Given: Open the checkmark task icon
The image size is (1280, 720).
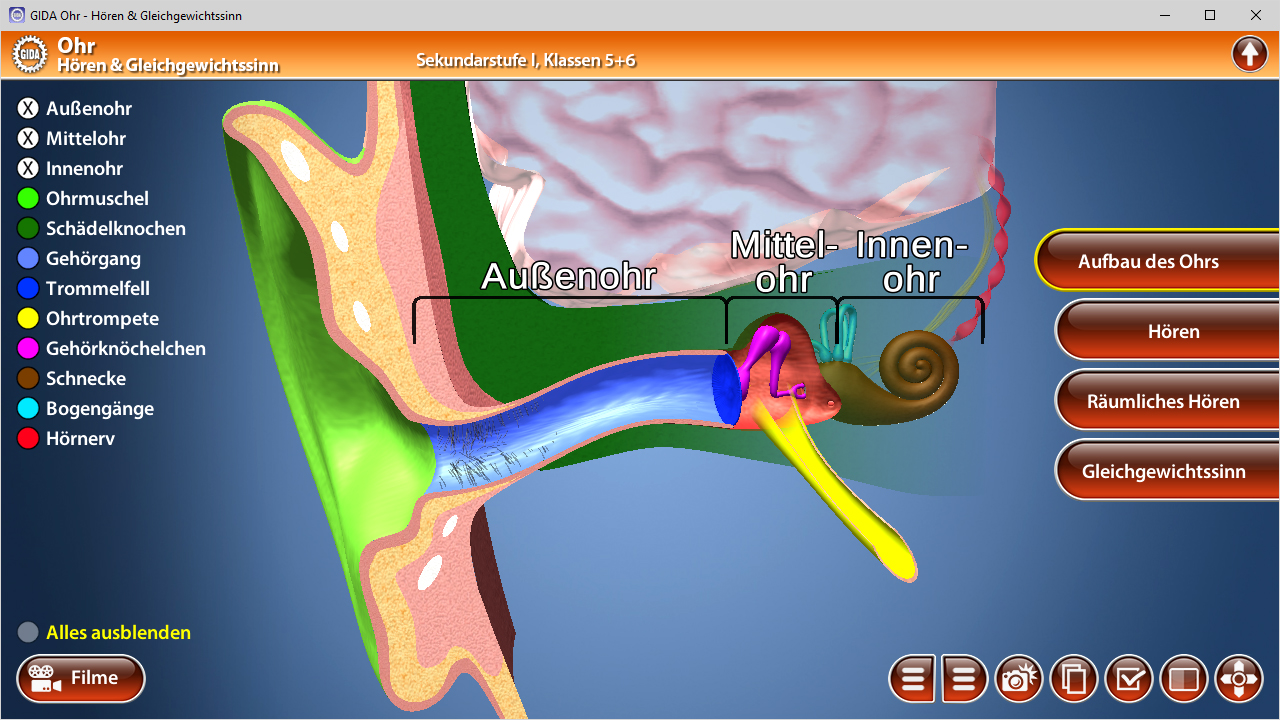Looking at the screenshot, I should point(1129,680).
